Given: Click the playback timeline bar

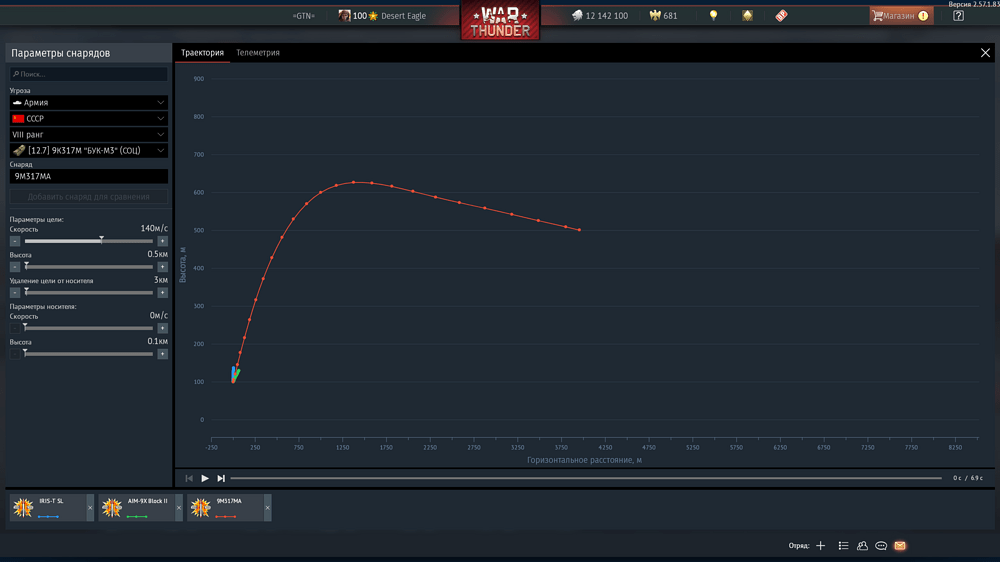Looking at the screenshot, I should click(586, 478).
